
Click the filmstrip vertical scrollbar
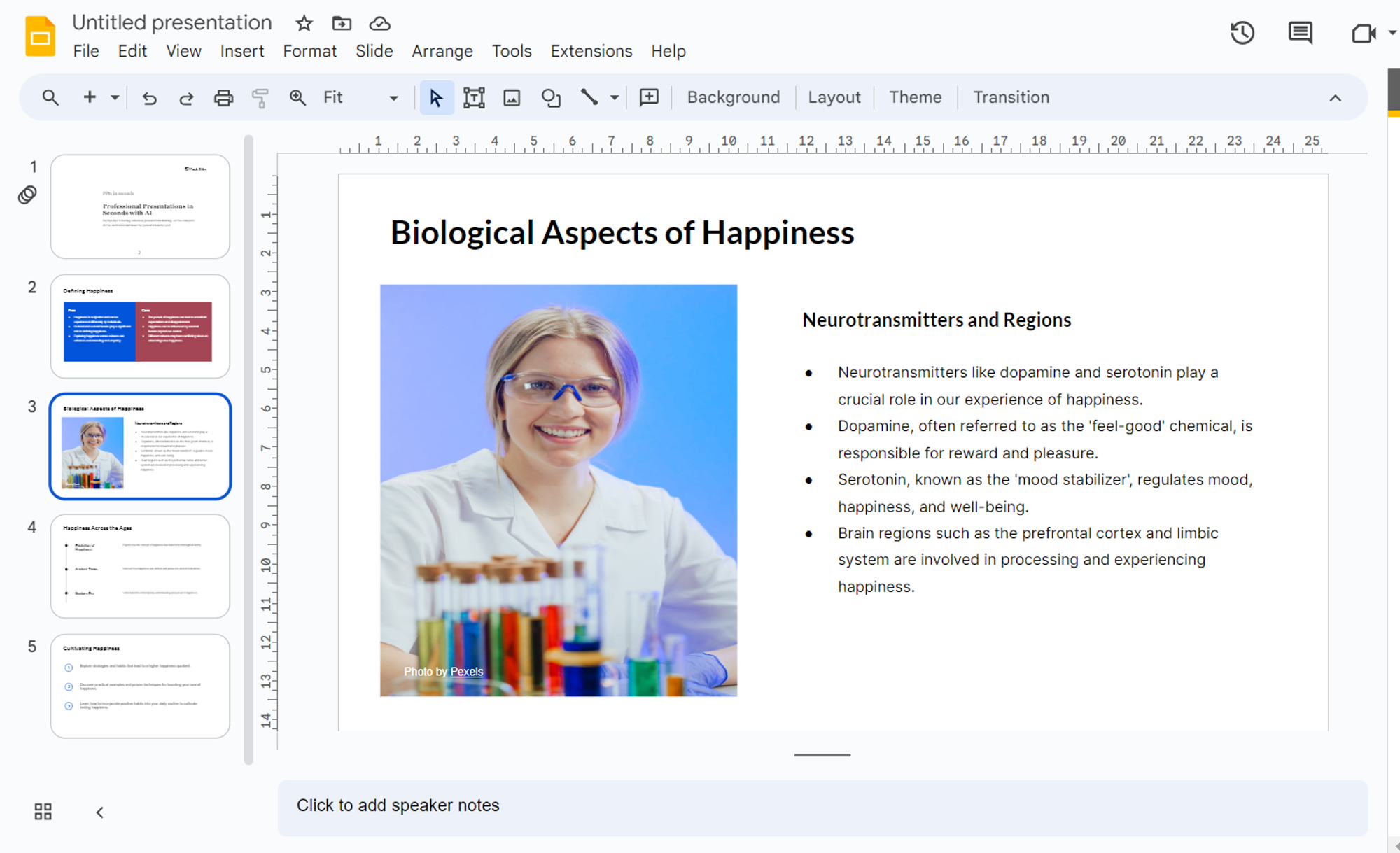pyautogui.click(x=248, y=450)
